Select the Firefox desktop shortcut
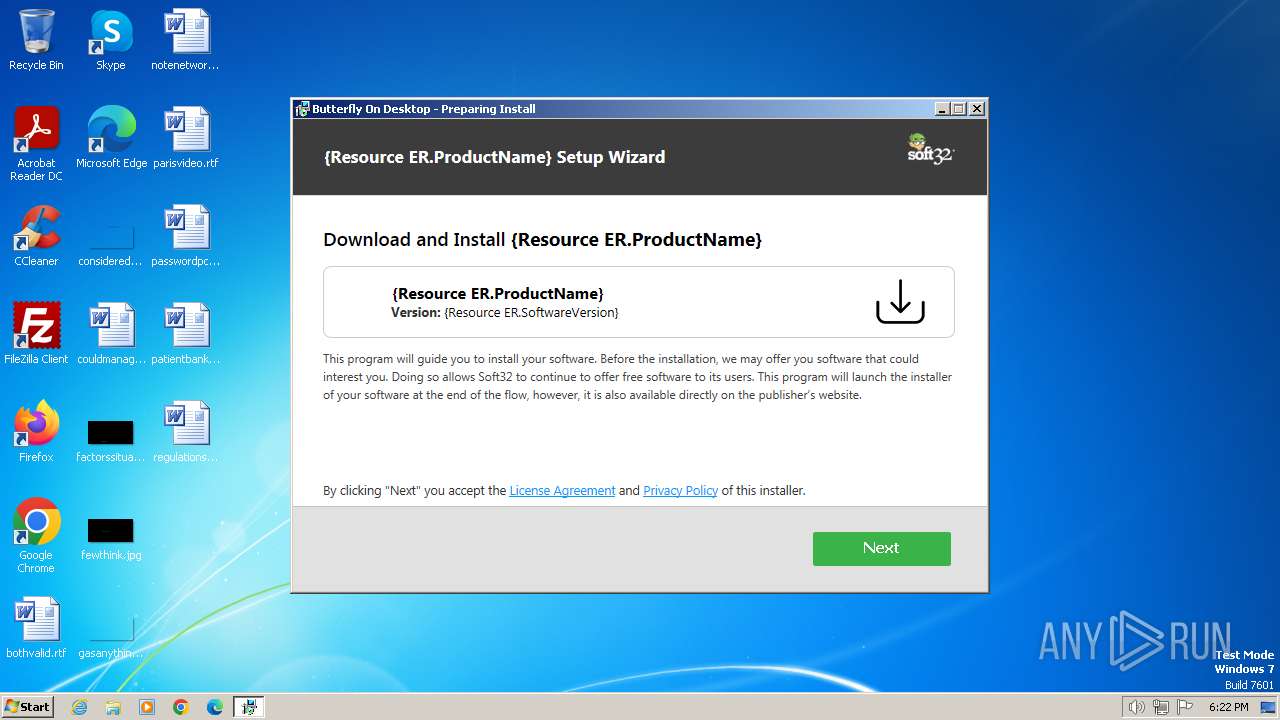 [x=36, y=432]
